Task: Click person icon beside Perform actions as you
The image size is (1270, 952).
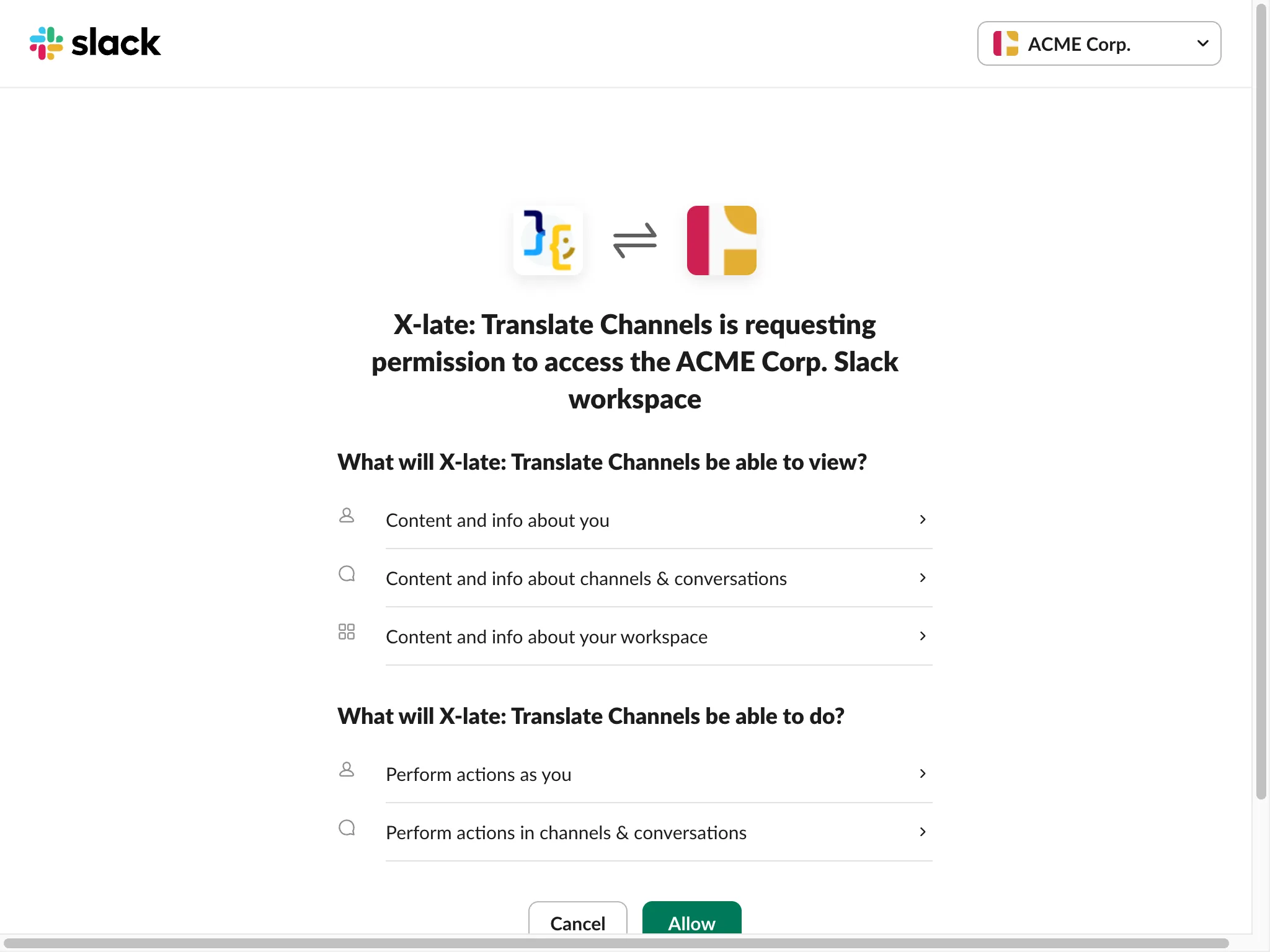Action: pyautogui.click(x=347, y=769)
